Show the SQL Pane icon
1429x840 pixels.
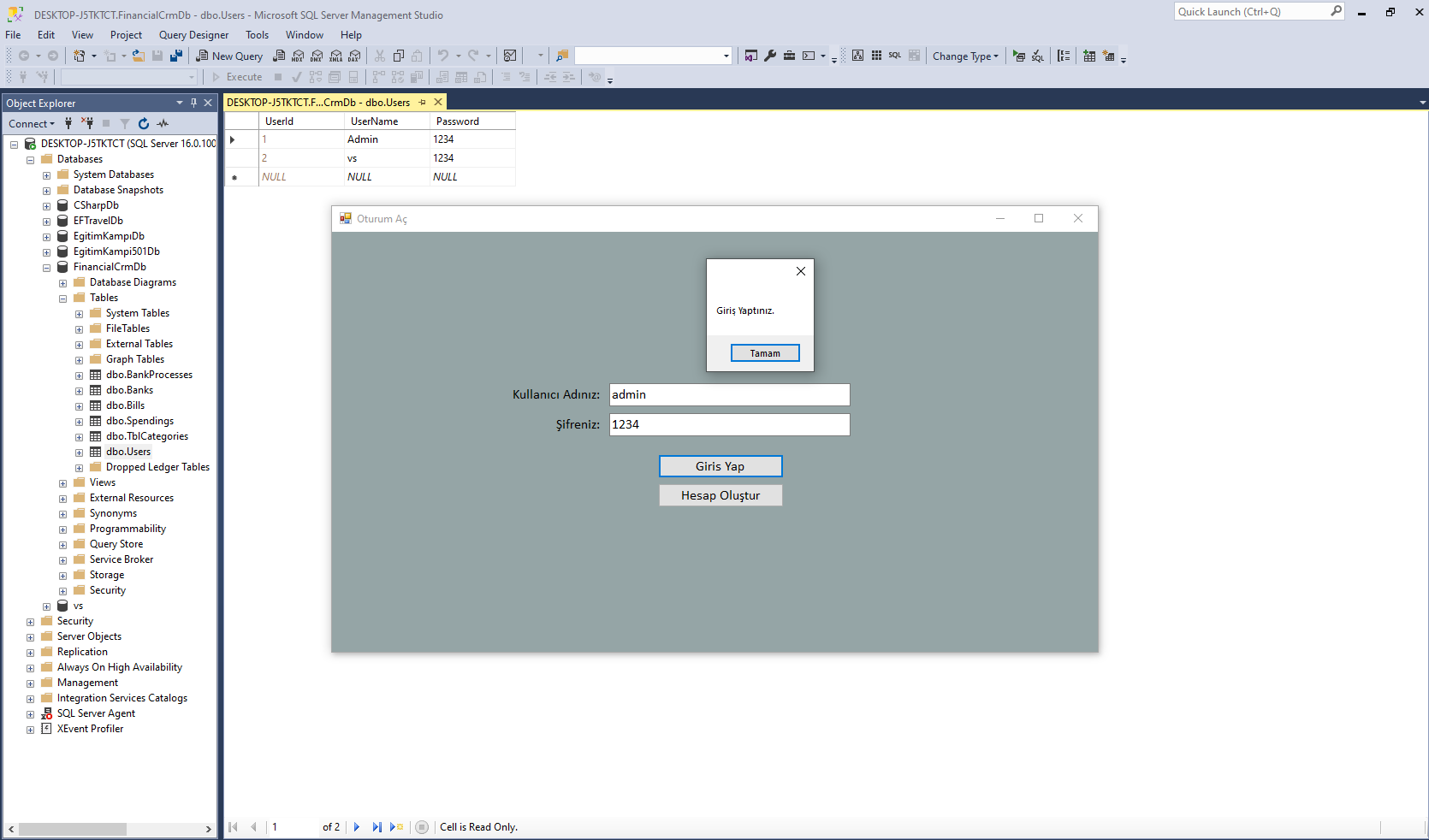[895, 56]
